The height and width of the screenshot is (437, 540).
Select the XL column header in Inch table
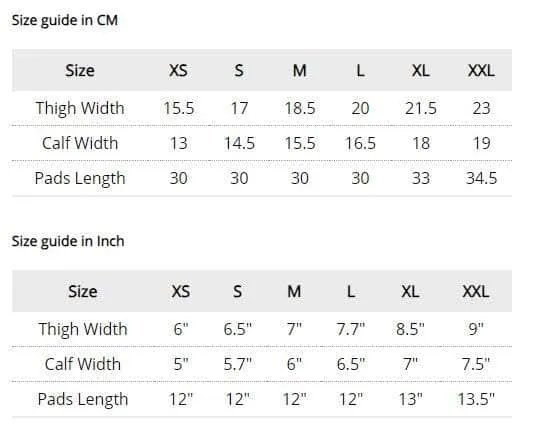[410, 292]
